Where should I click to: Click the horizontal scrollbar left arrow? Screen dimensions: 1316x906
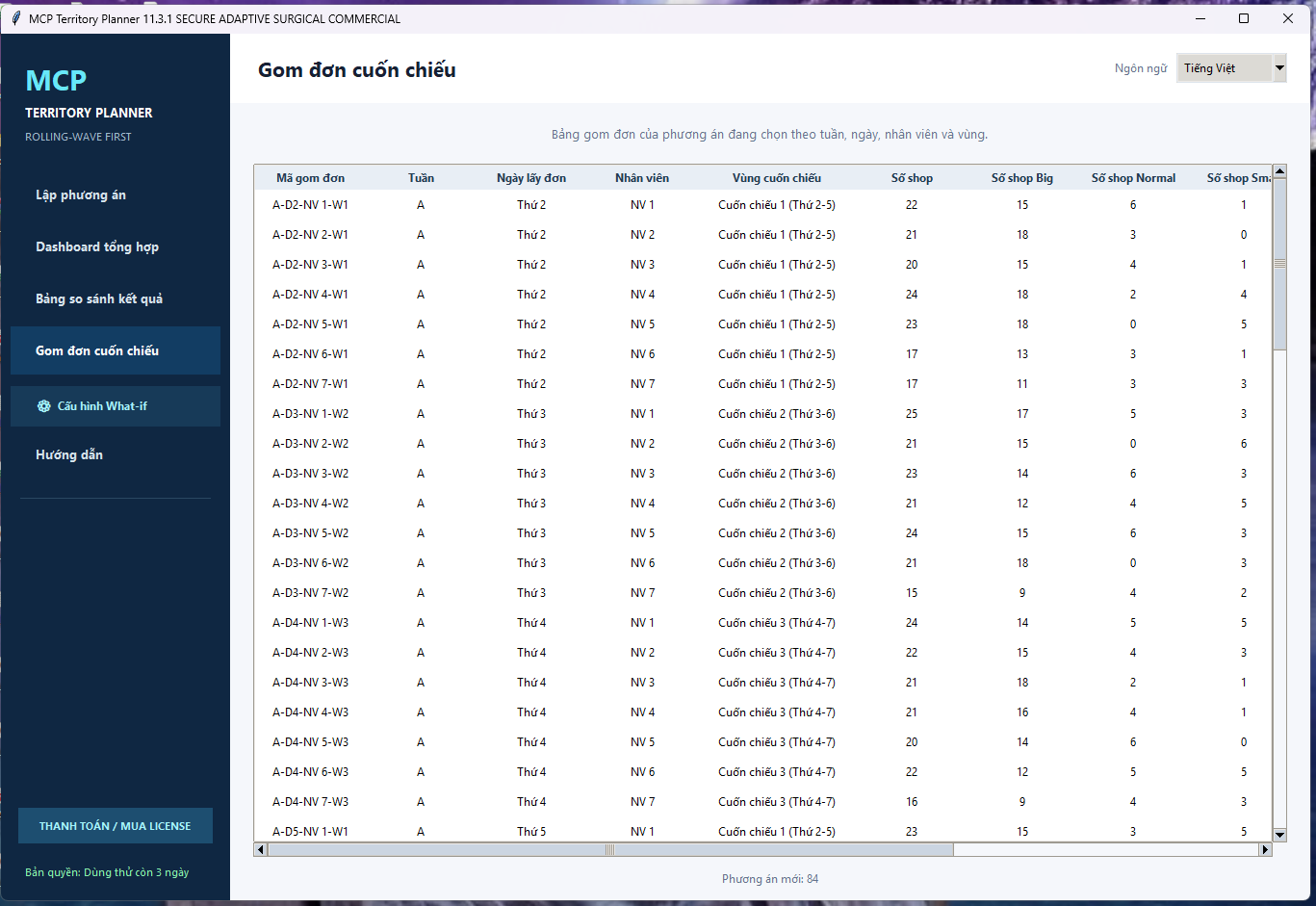pyautogui.click(x=260, y=849)
